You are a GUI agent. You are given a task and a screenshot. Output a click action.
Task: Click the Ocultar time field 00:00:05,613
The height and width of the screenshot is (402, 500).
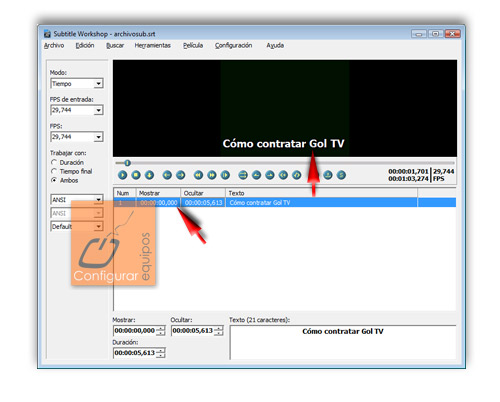[x=197, y=330]
